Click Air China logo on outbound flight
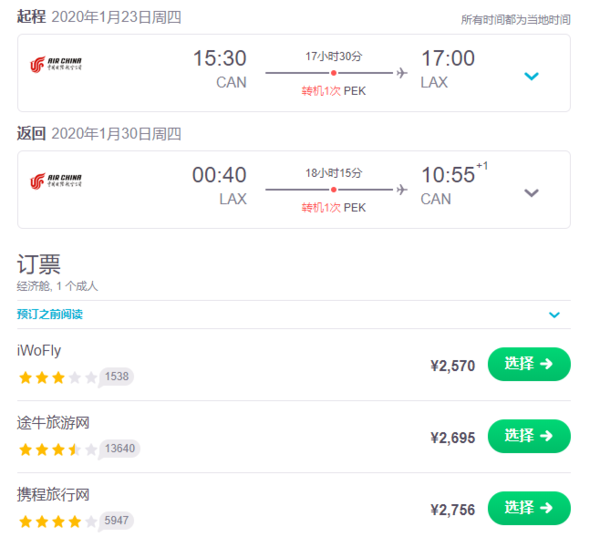 click(x=56, y=64)
